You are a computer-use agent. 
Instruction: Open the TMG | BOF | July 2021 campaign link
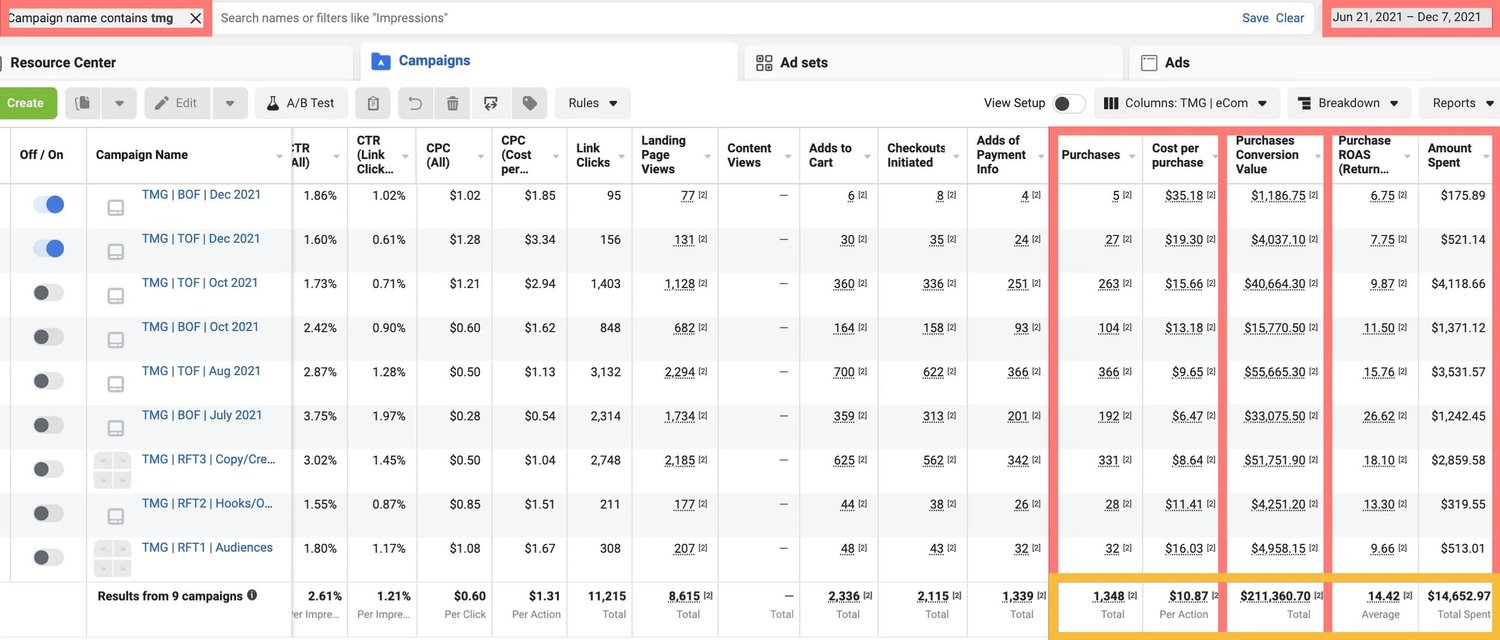point(202,415)
